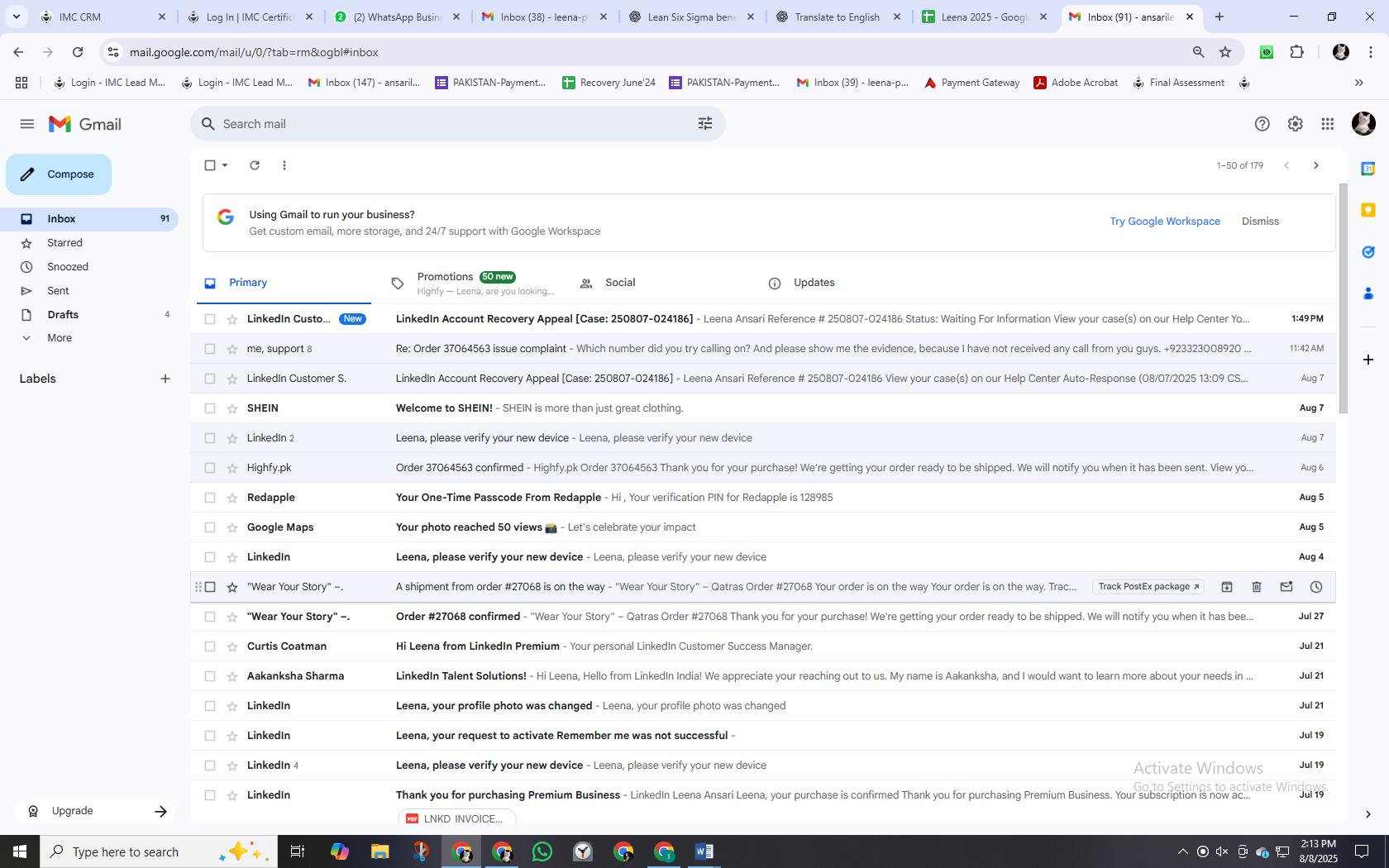Open Windows Start menu
This screenshot has width=1389, height=868.
[x=20, y=851]
